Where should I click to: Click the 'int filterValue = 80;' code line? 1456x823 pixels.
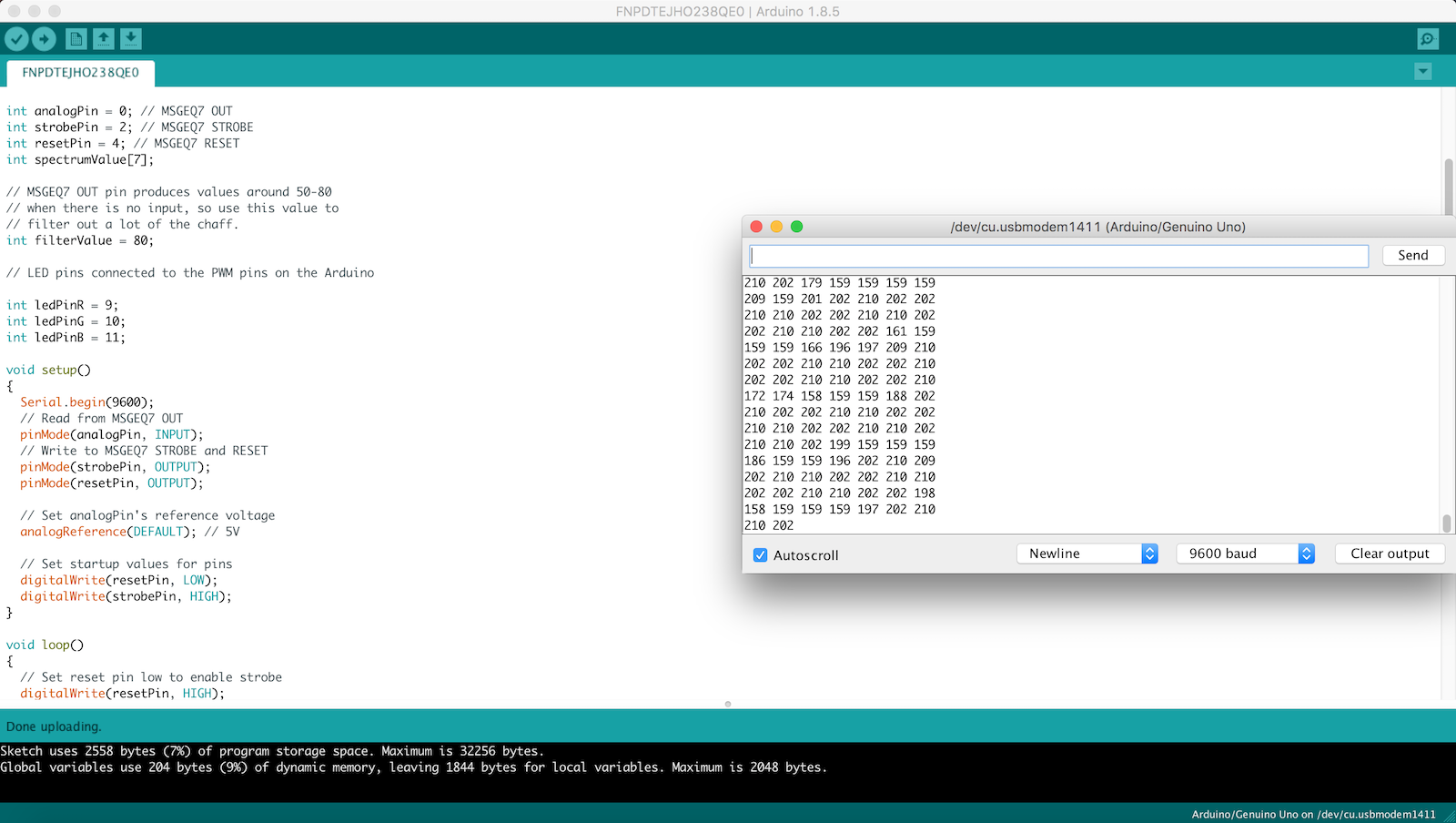[x=80, y=240]
